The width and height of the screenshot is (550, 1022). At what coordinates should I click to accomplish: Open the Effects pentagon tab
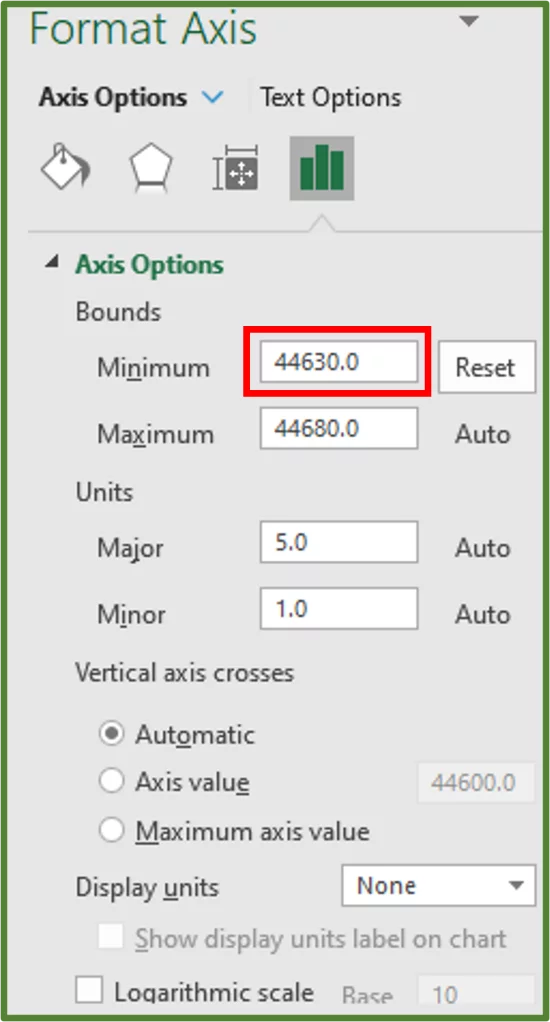(151, 168)
